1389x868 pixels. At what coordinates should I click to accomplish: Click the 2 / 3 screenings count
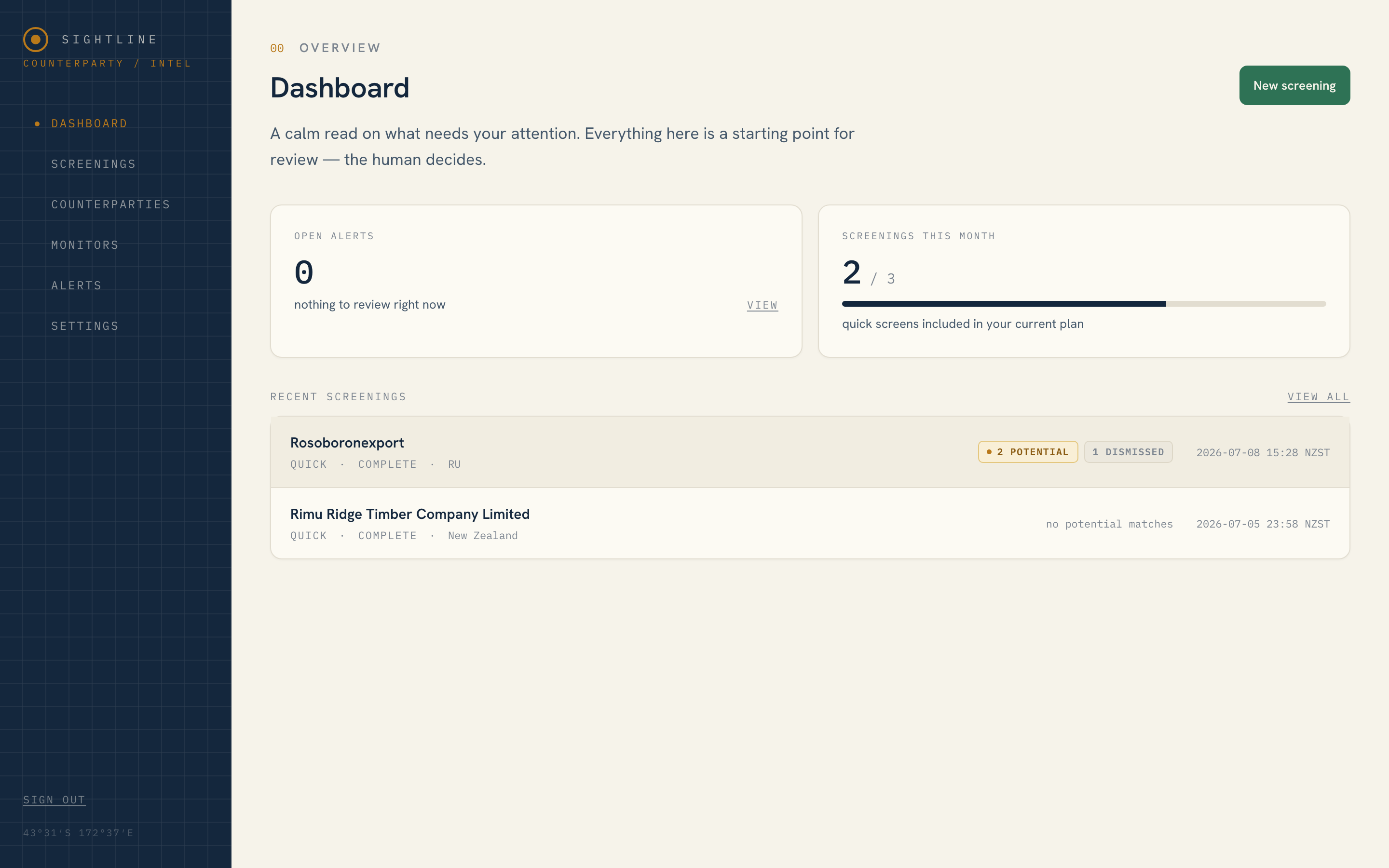[x=869, y=273]
